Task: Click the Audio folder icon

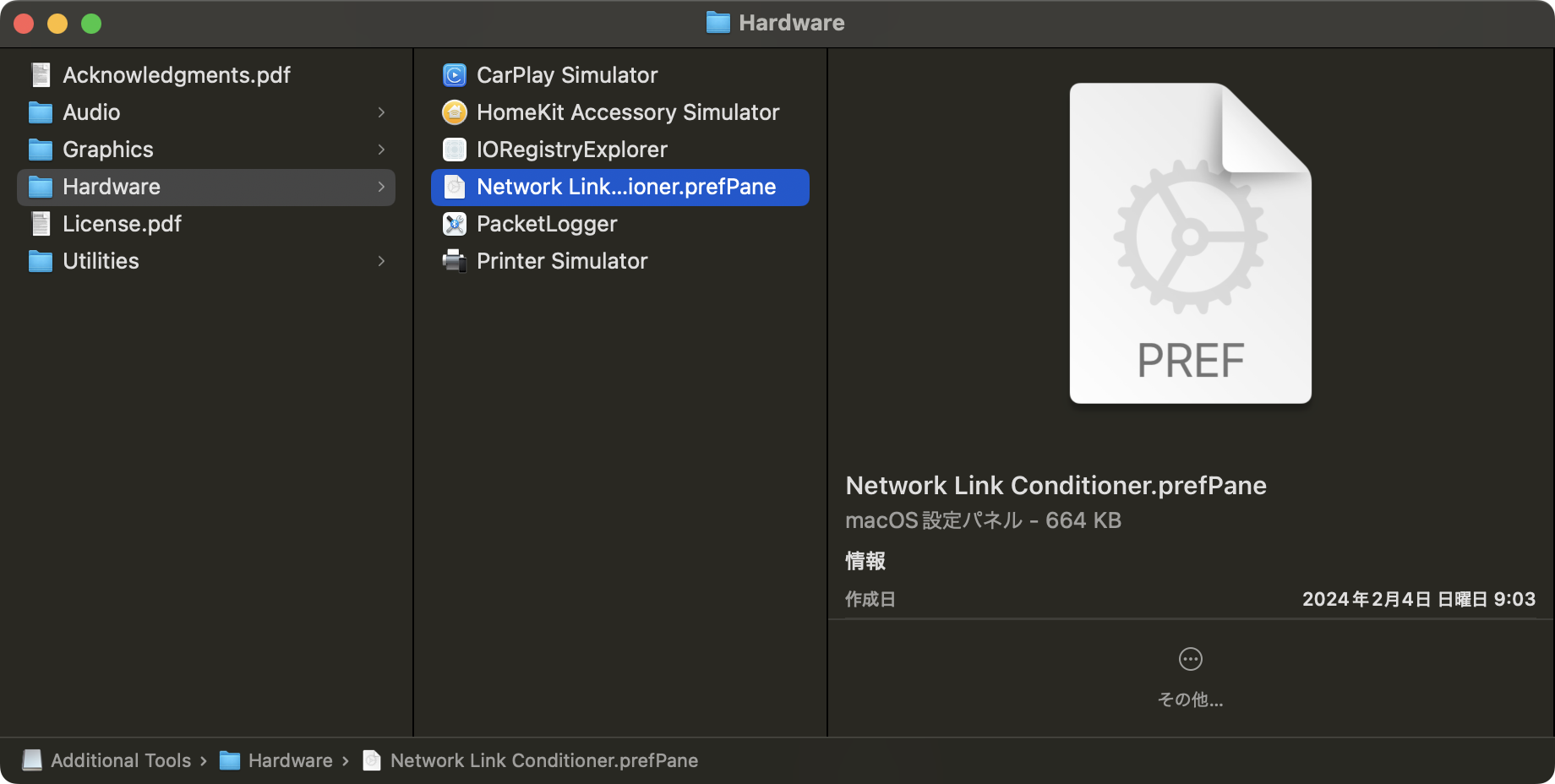Action: click(x=41, y=112)
